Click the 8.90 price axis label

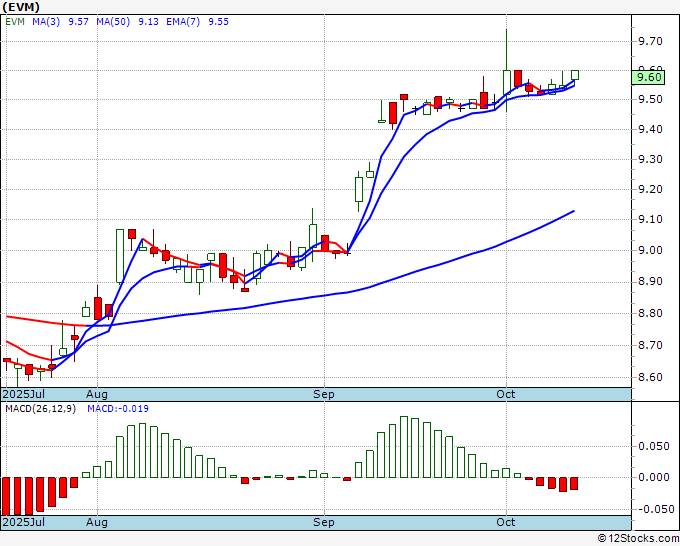coord(650,282)
